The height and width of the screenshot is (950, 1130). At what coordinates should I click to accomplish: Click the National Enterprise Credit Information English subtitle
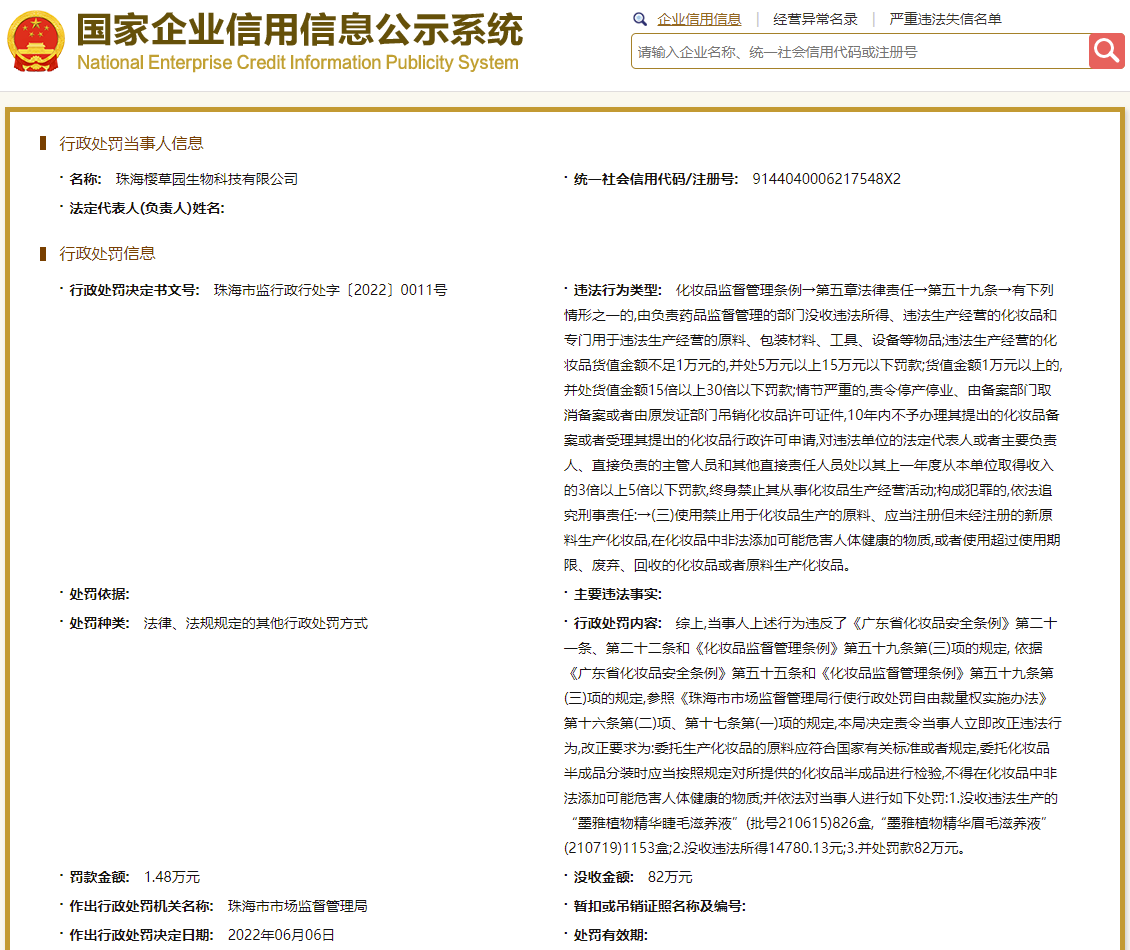pyautogui.click(x=298, y=63)
